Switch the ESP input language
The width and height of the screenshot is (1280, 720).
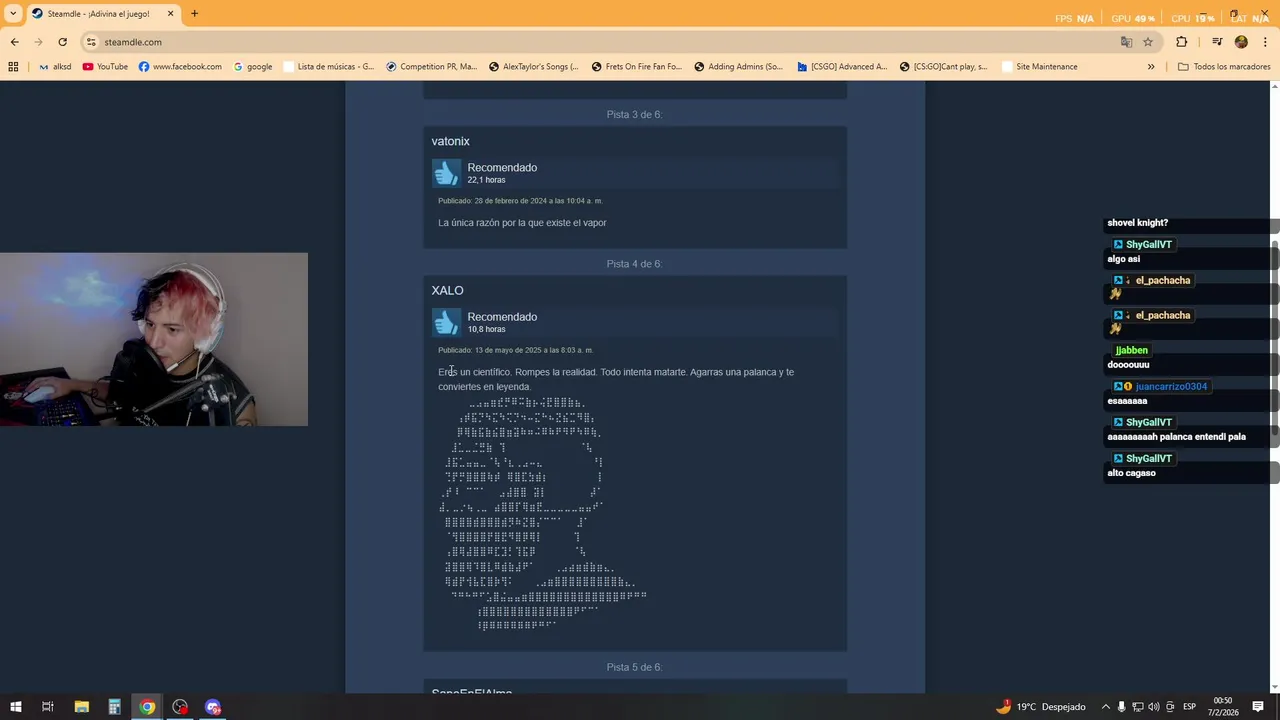click(x=1189, y=707)
